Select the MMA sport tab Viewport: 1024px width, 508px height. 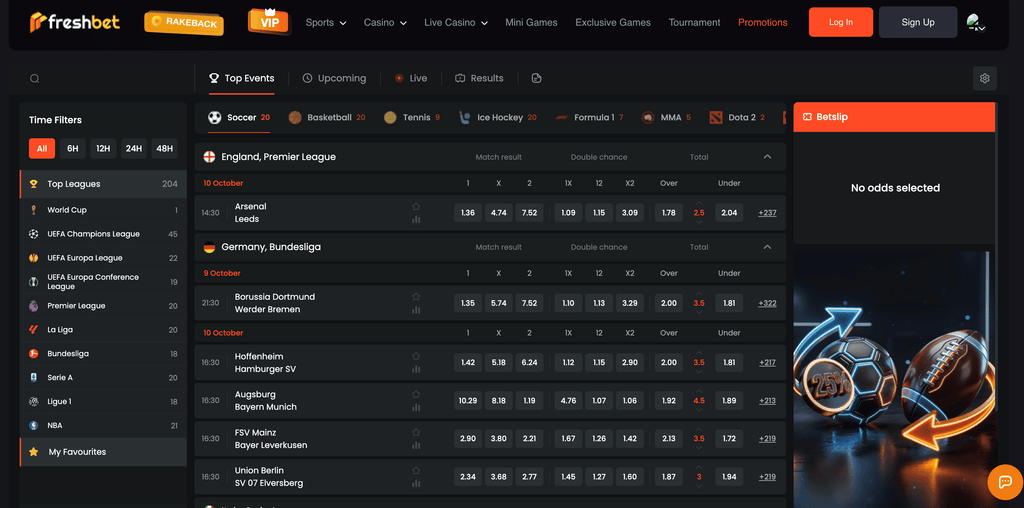click(x=666, y=118)
